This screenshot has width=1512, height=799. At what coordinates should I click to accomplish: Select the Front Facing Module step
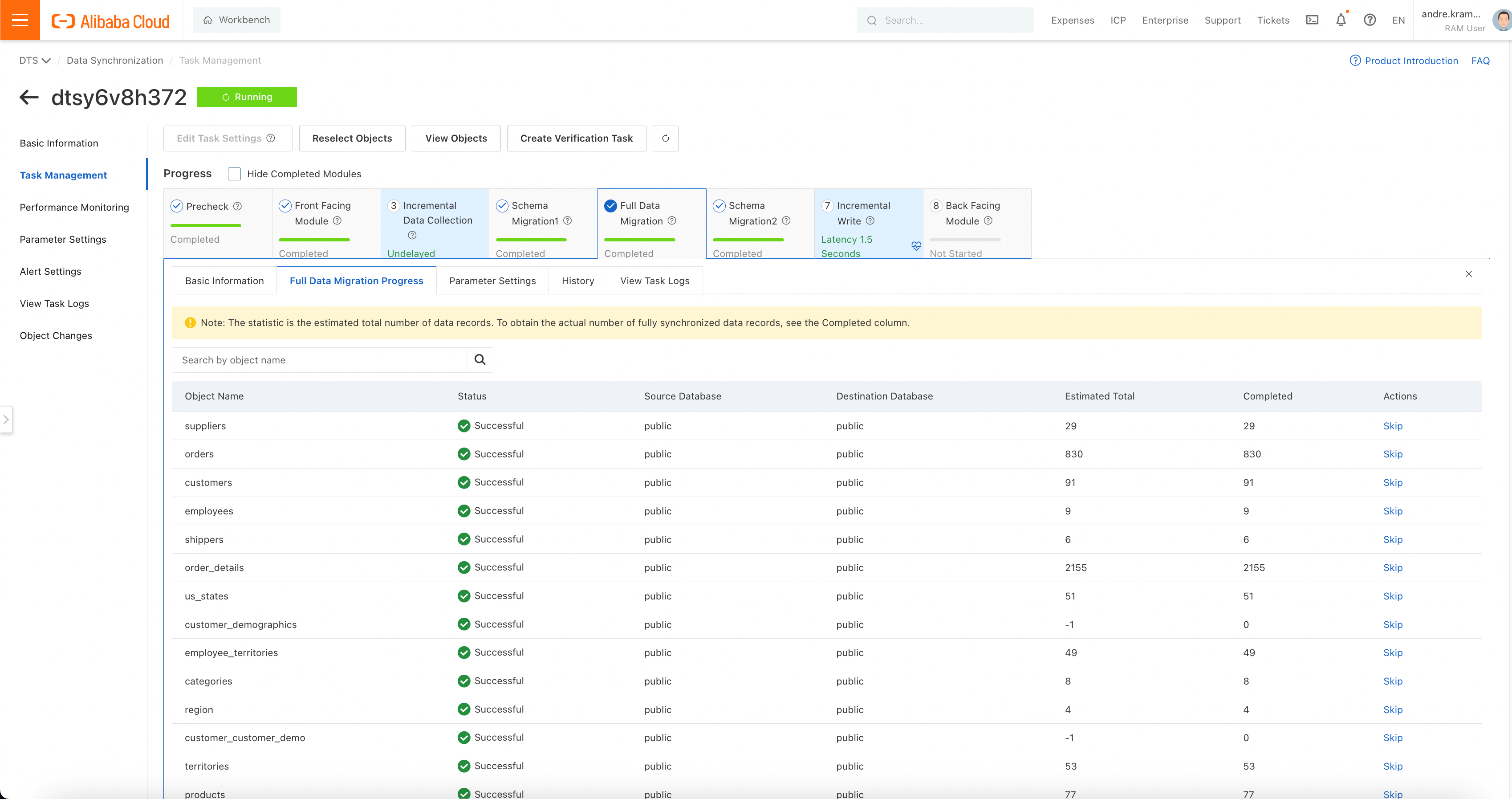[x=326, y=223]
